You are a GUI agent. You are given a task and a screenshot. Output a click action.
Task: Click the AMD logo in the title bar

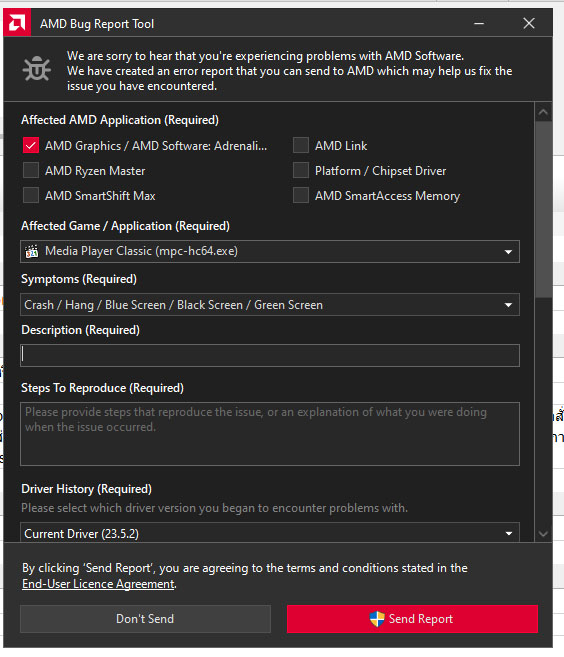point(17,23)
